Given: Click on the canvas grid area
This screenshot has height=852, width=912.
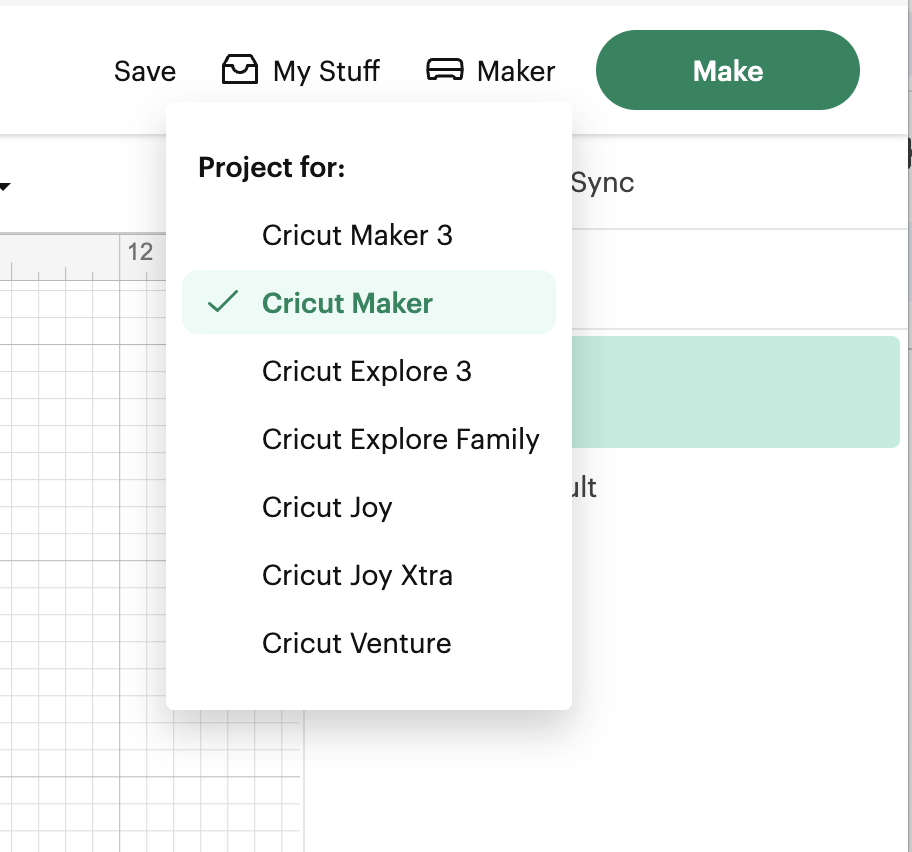Looking at the screenshot, I should click(x=80, y=500).
